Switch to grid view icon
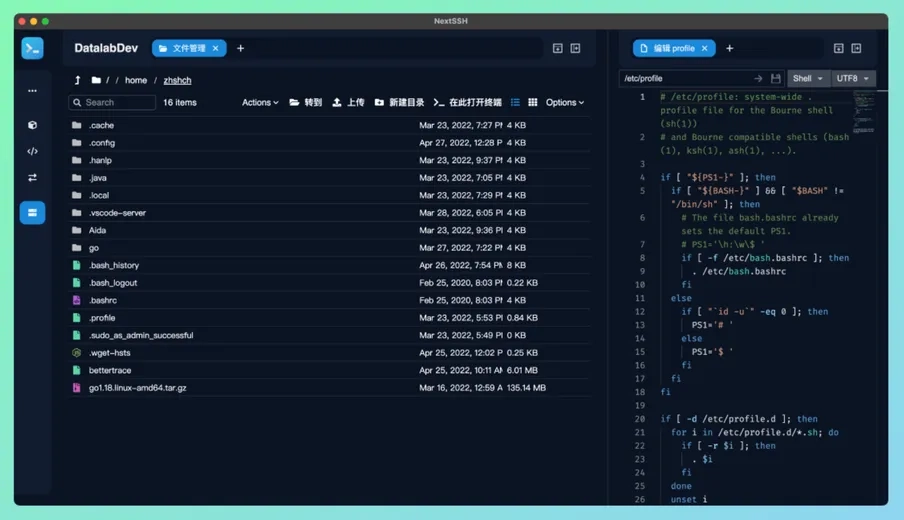 click(533, 102)
